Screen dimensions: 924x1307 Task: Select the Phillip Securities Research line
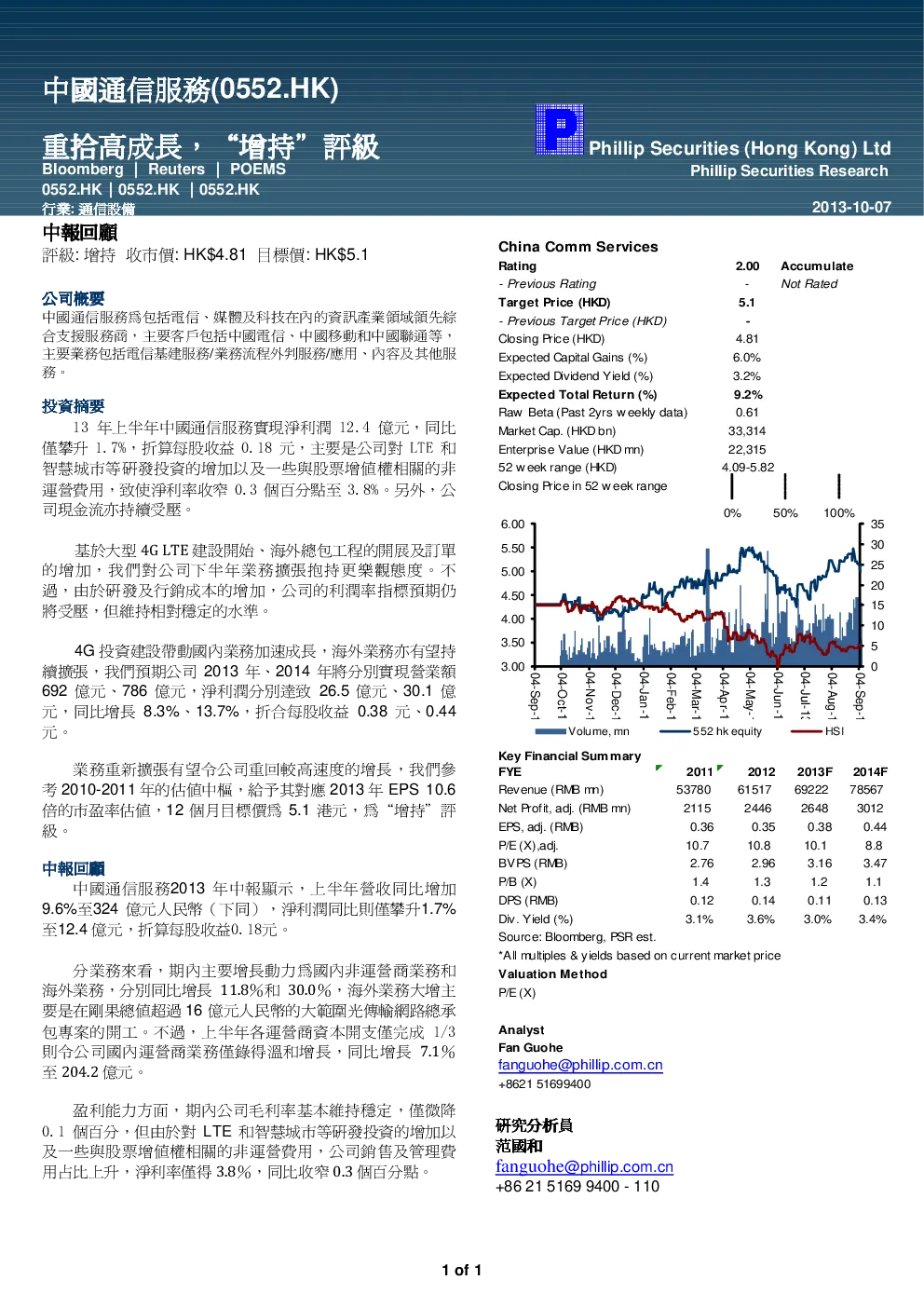tap(789, 171)
